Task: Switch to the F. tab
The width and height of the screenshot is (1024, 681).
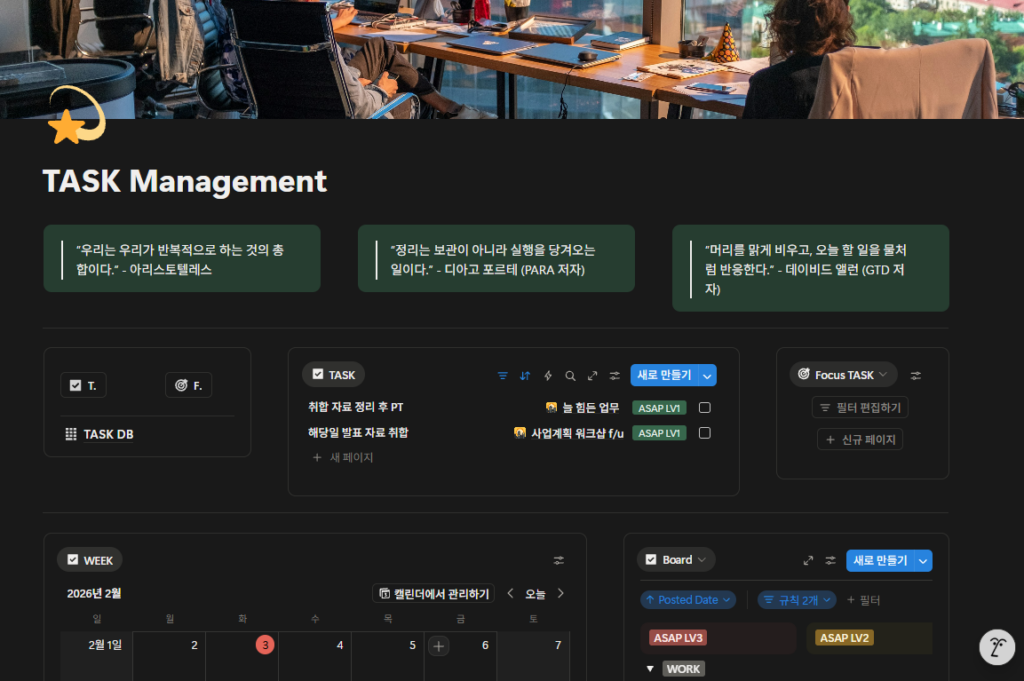Action: 188,384
